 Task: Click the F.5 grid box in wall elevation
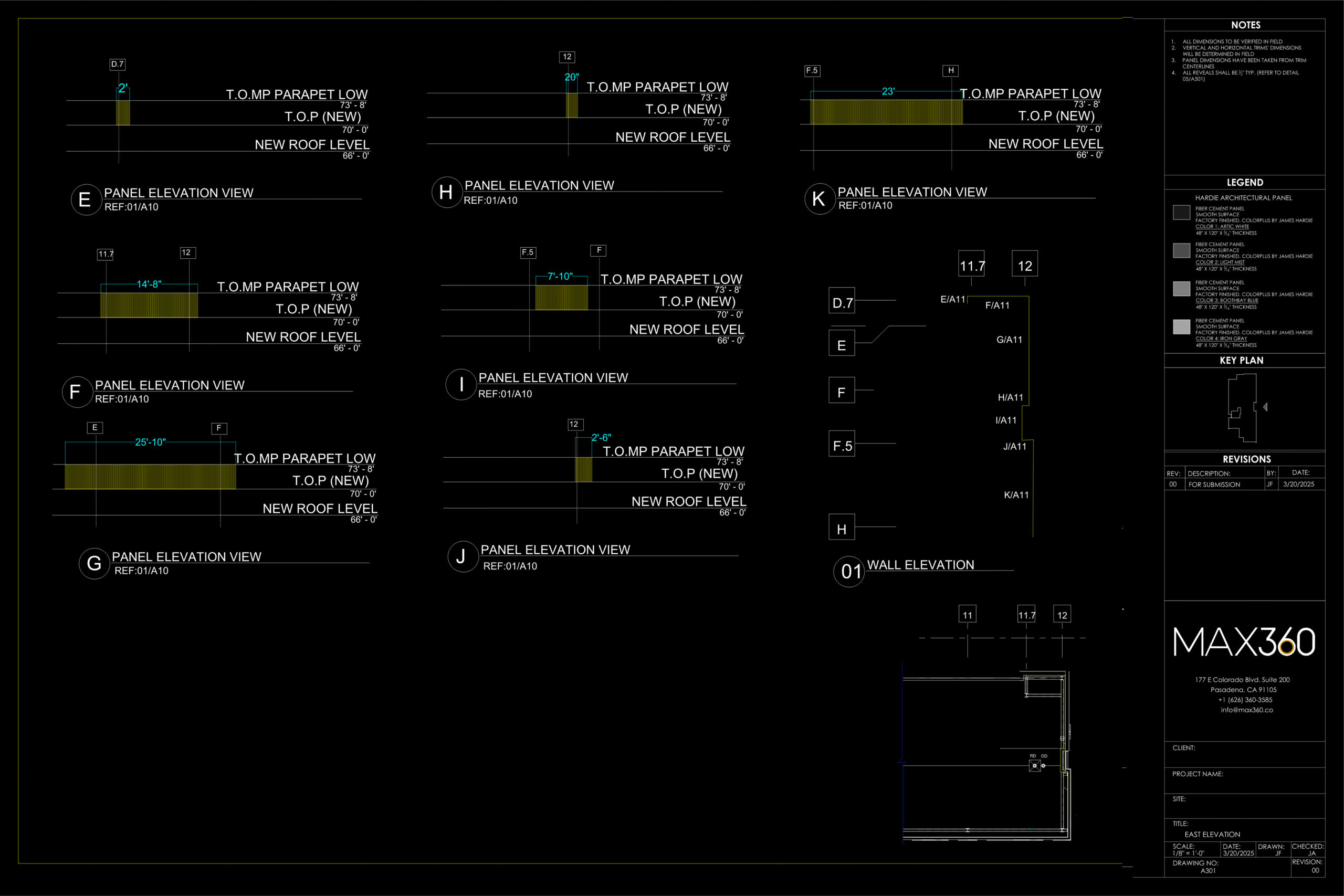click(842, 444)
